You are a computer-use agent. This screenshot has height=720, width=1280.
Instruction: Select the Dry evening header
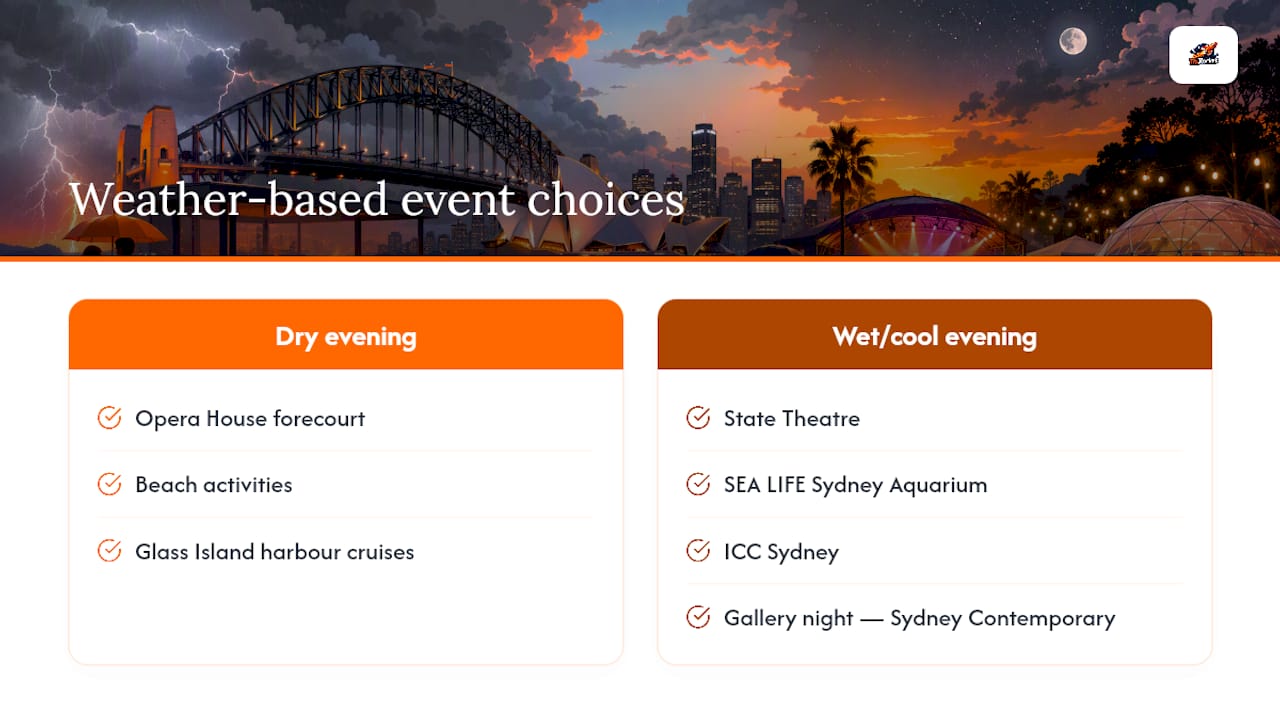click(346, 335)
